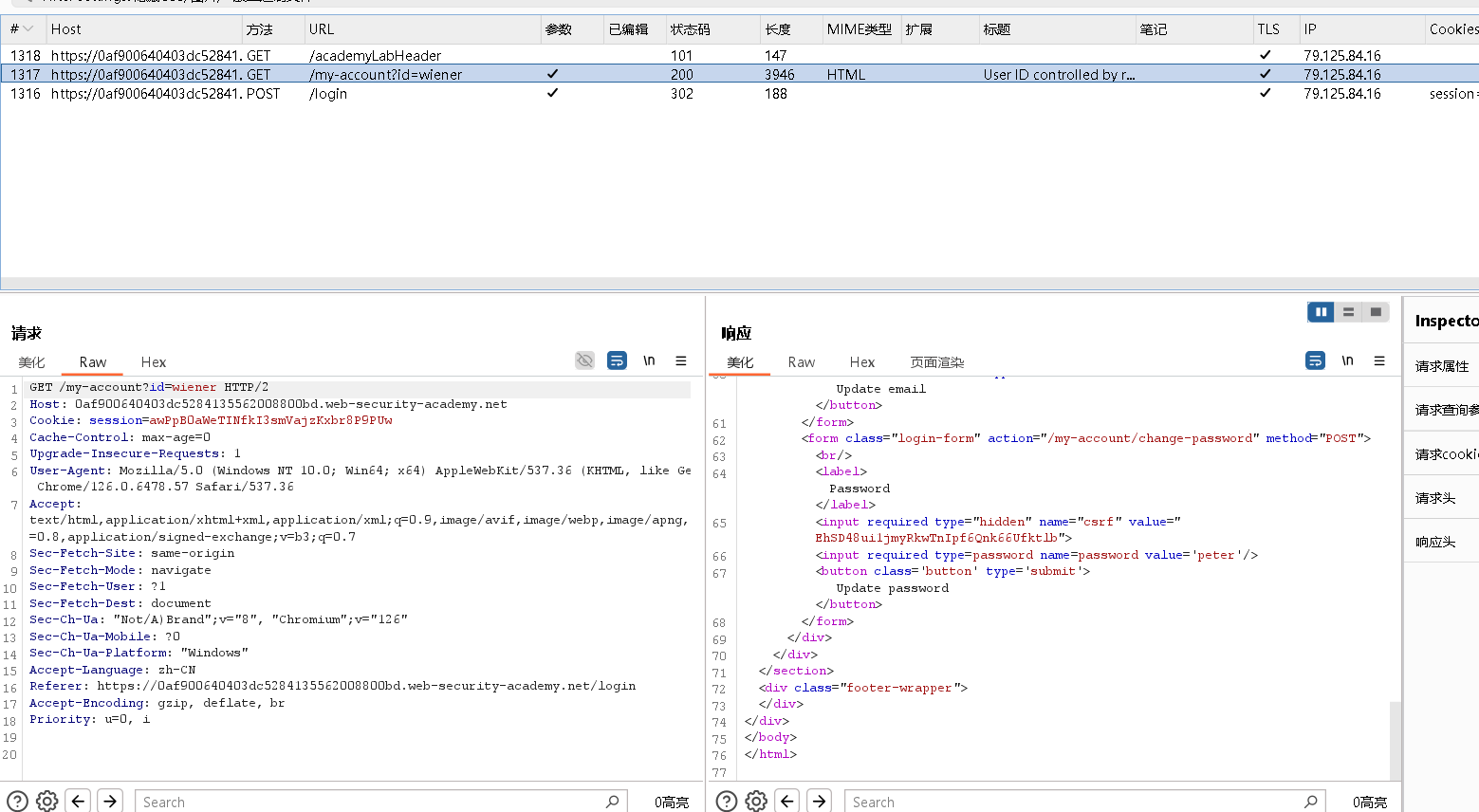Click the crossed-eye hide icon in request panel

coord(584,360)
